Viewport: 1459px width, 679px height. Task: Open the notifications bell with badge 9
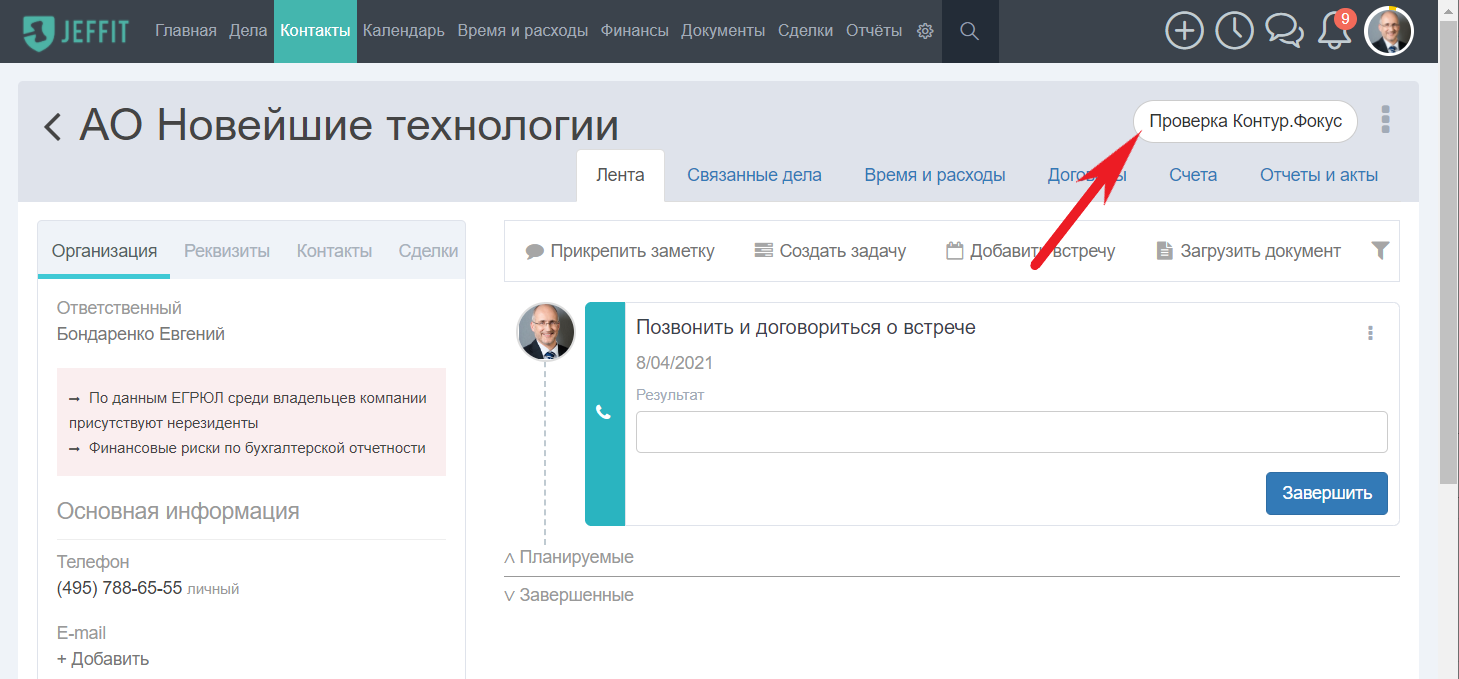pos(1334,30)
